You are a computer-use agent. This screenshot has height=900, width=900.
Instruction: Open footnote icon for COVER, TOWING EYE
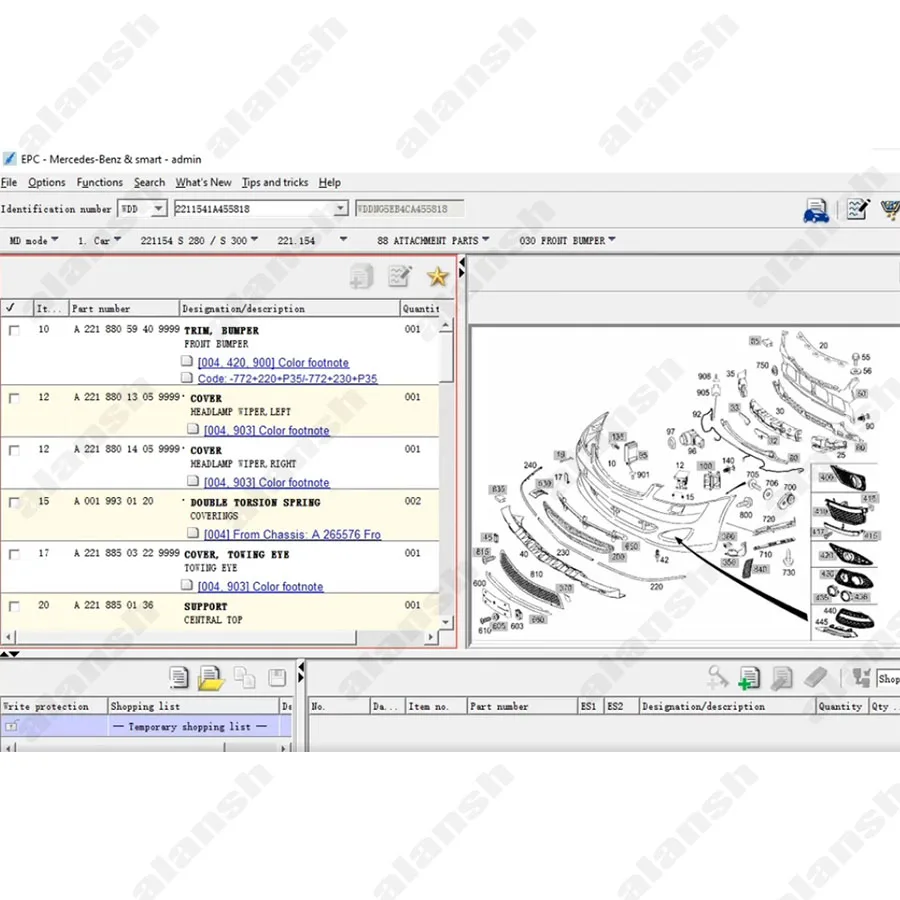pos(187,585)
